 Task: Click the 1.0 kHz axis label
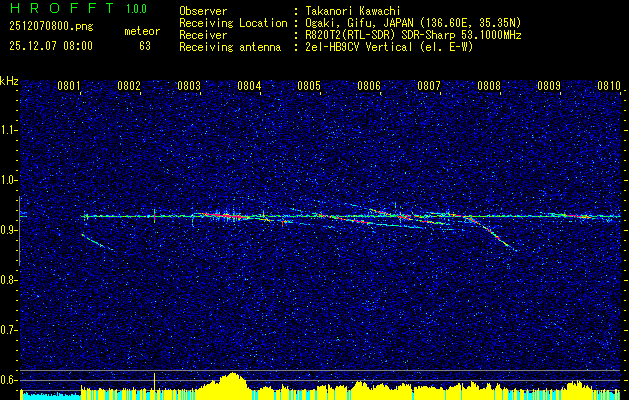pos(9,181)
